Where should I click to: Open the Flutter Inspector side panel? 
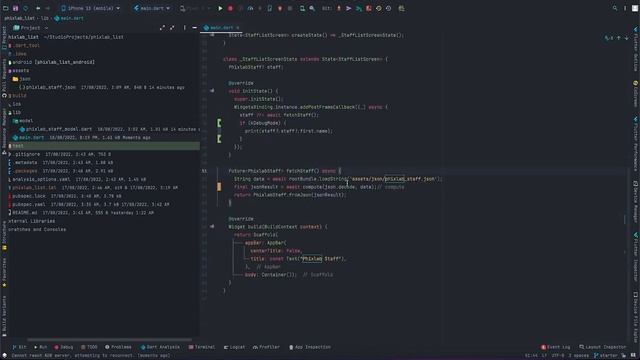click(636, 257)
